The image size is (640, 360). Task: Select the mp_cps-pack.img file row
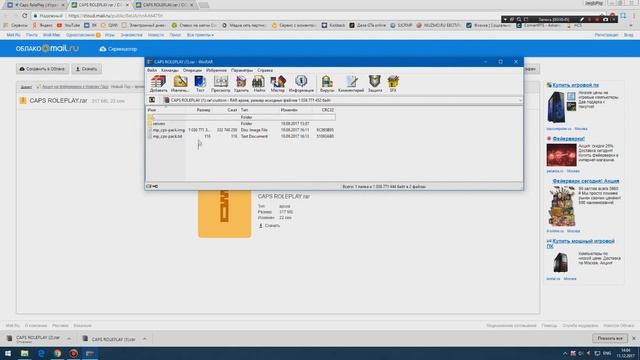241,130
